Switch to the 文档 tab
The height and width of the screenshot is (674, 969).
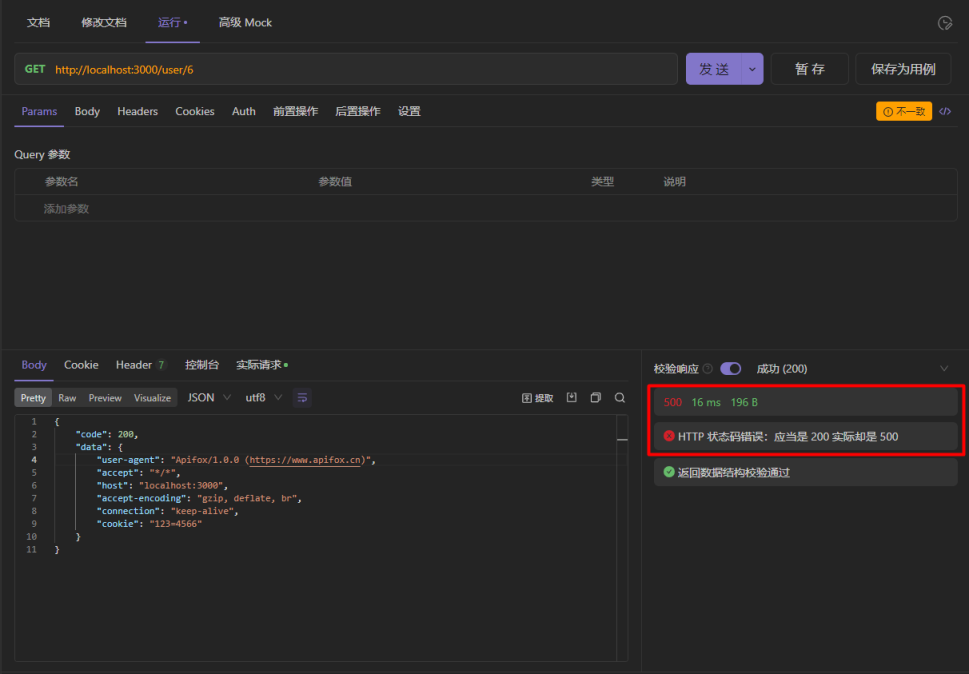click(x=38, y=23)
